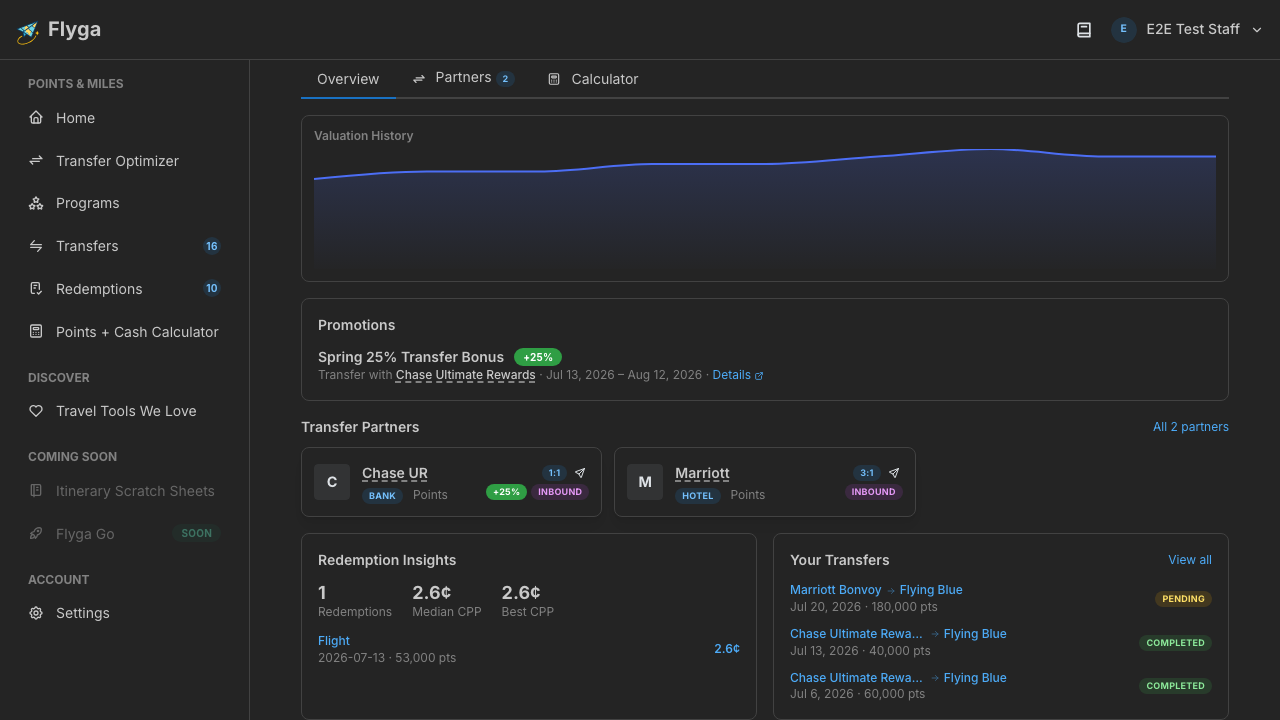Viewport: 1280px width, 720px height.
Task: Switch to the Partners tab
Action: point(463,78)
